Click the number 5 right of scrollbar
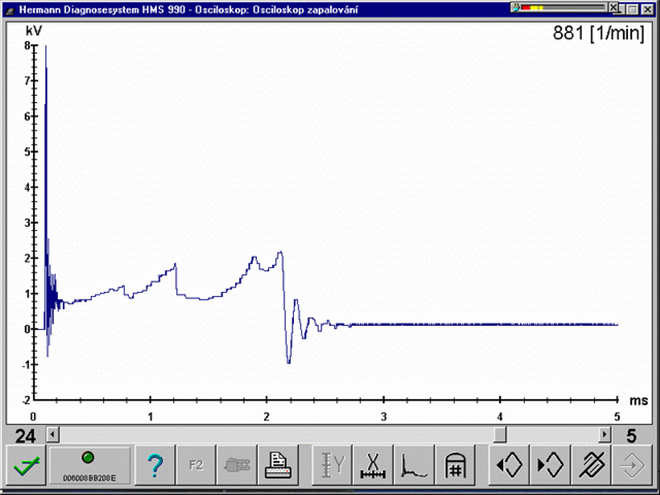 click(631, 436)
